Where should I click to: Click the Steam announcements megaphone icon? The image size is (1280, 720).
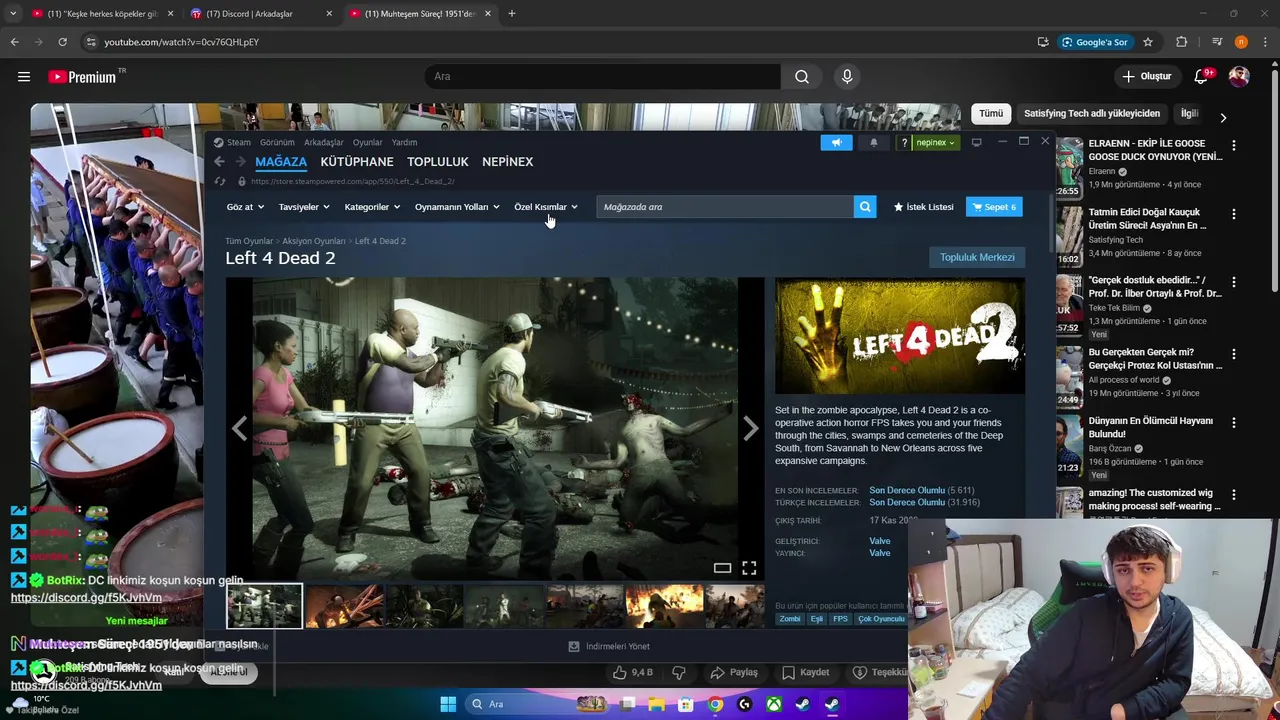click(x=836, y=142)
